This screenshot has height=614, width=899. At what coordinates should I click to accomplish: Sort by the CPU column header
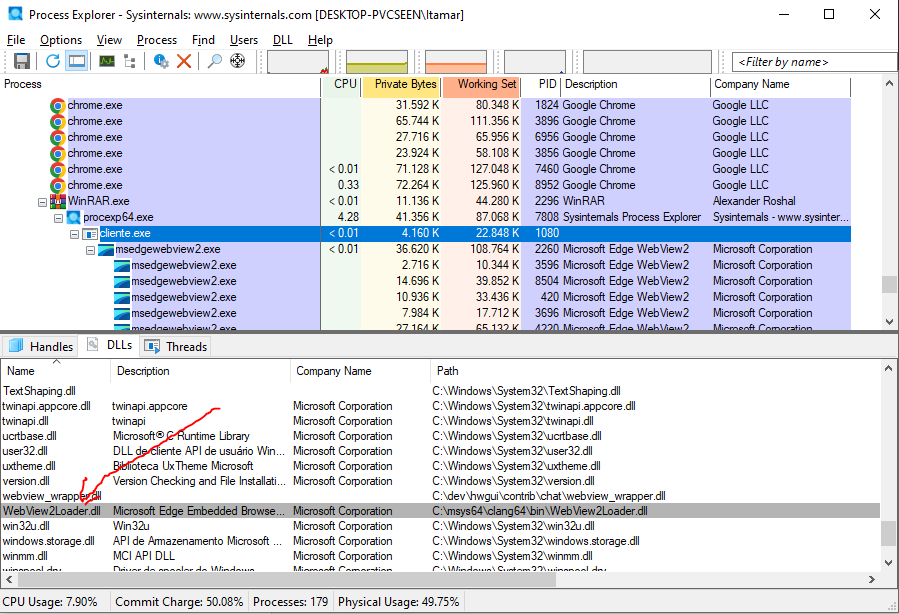341,84
